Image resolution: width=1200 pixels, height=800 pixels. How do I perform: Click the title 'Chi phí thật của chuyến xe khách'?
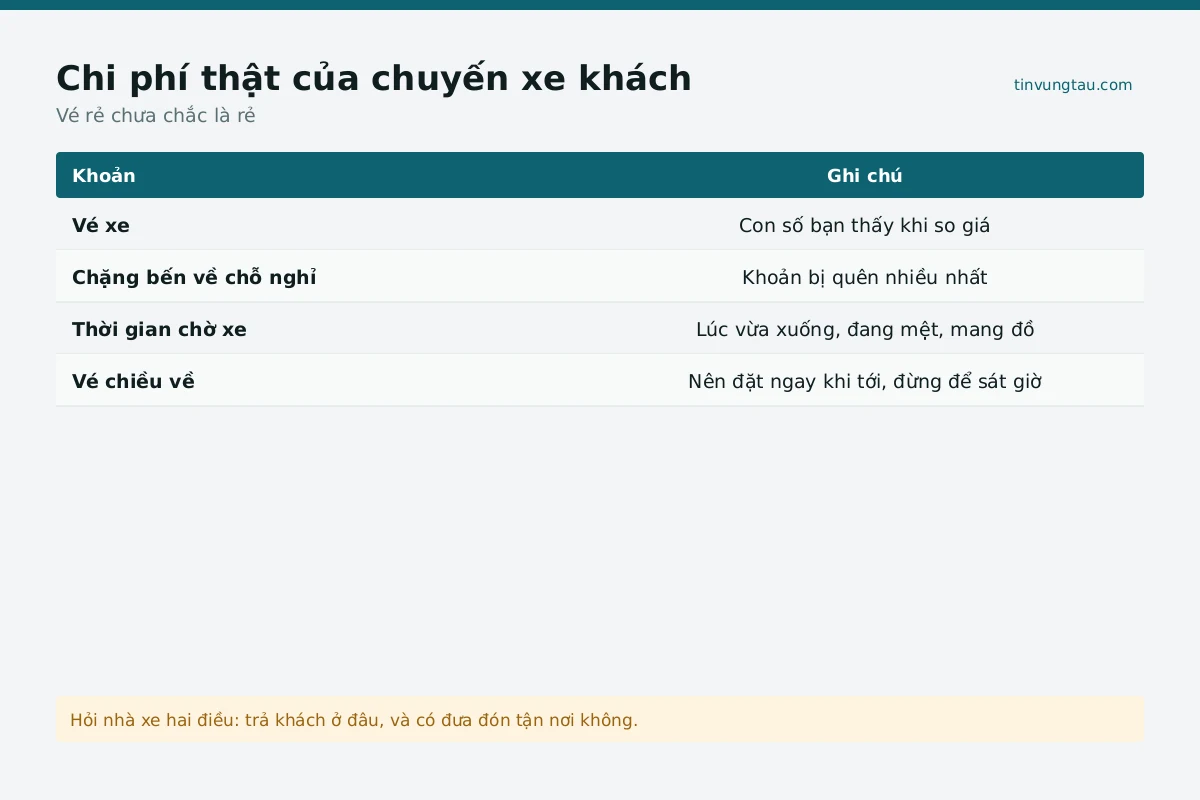coord(374,78)
